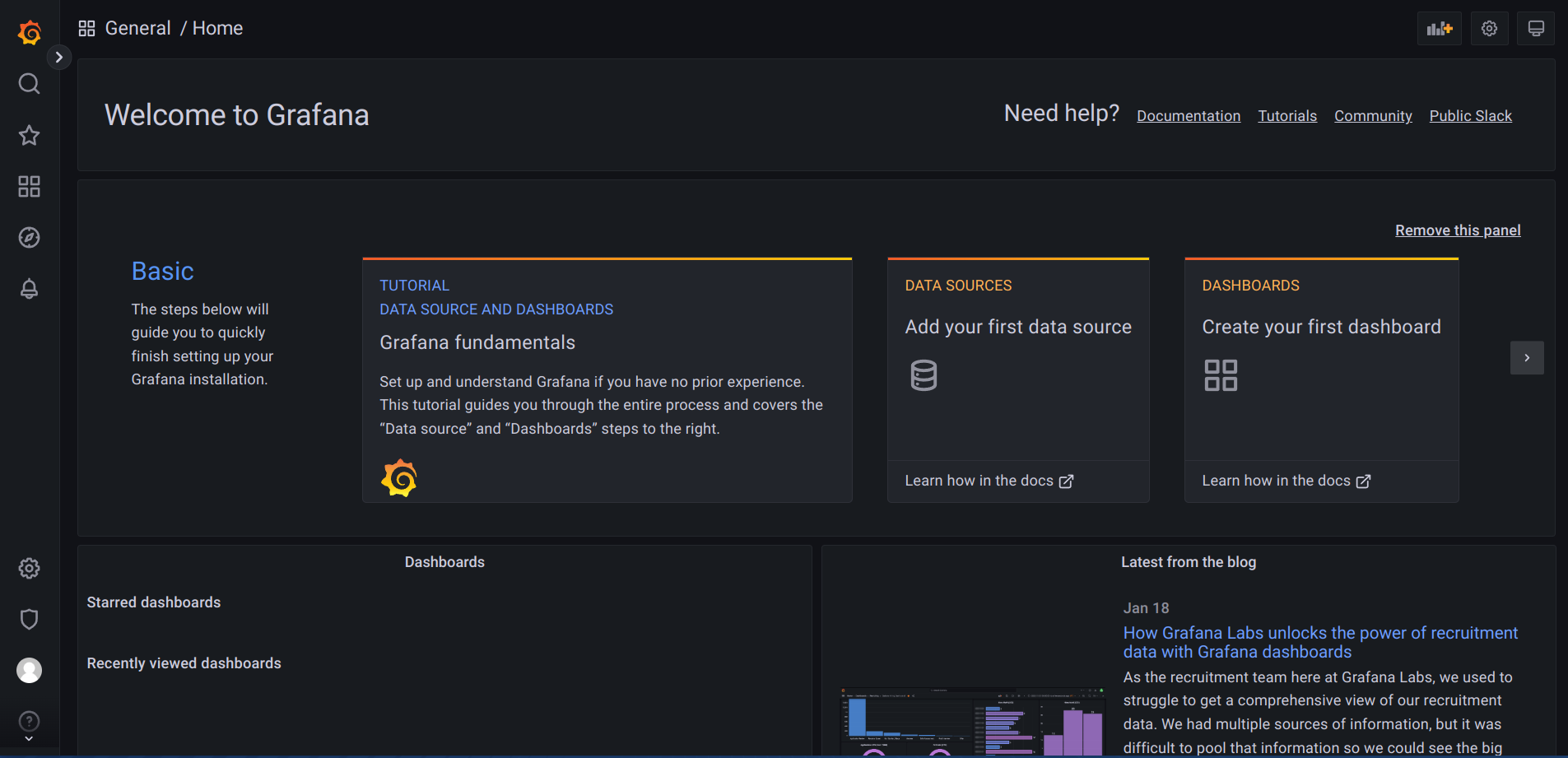1568x758 pixels.
Task: Click Remove this panel
Action: click(1458, 230)
